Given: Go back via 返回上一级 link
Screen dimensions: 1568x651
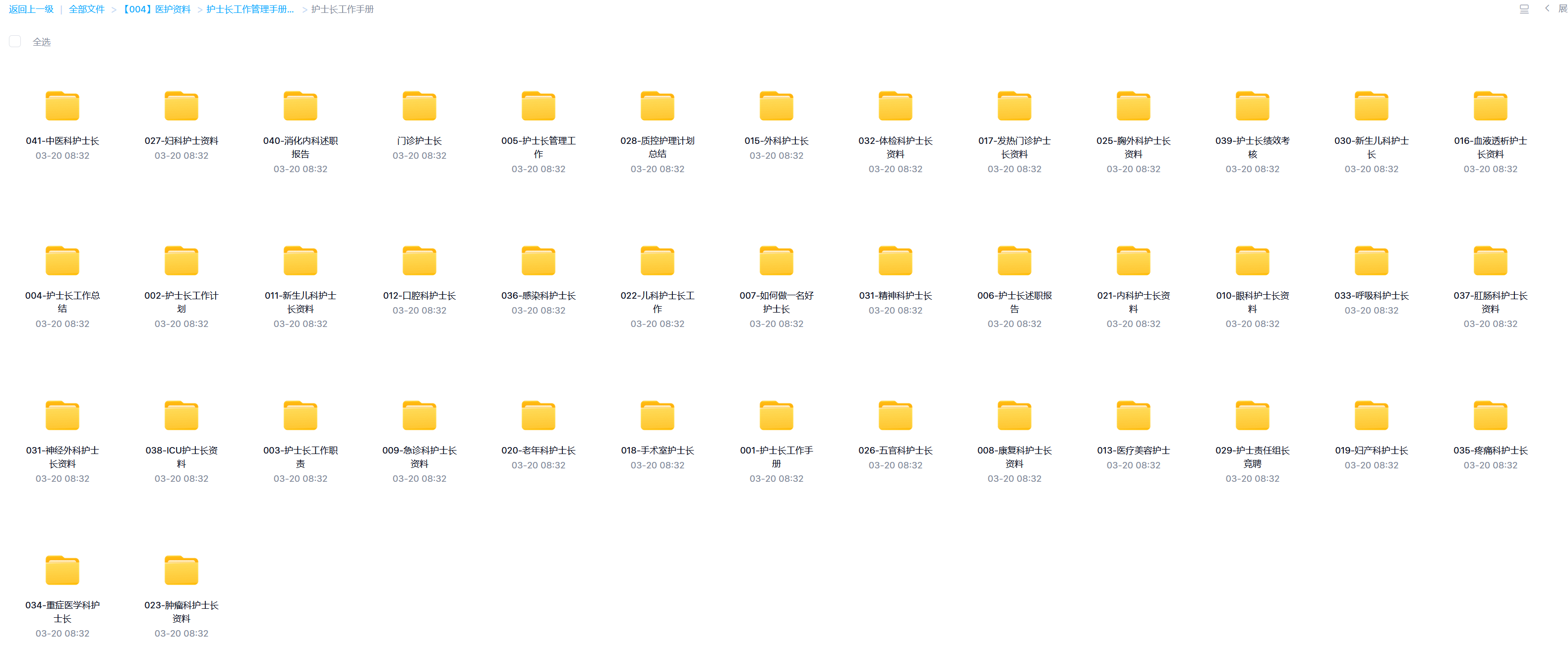Looking at the screenshot, I should coord(31,9).
